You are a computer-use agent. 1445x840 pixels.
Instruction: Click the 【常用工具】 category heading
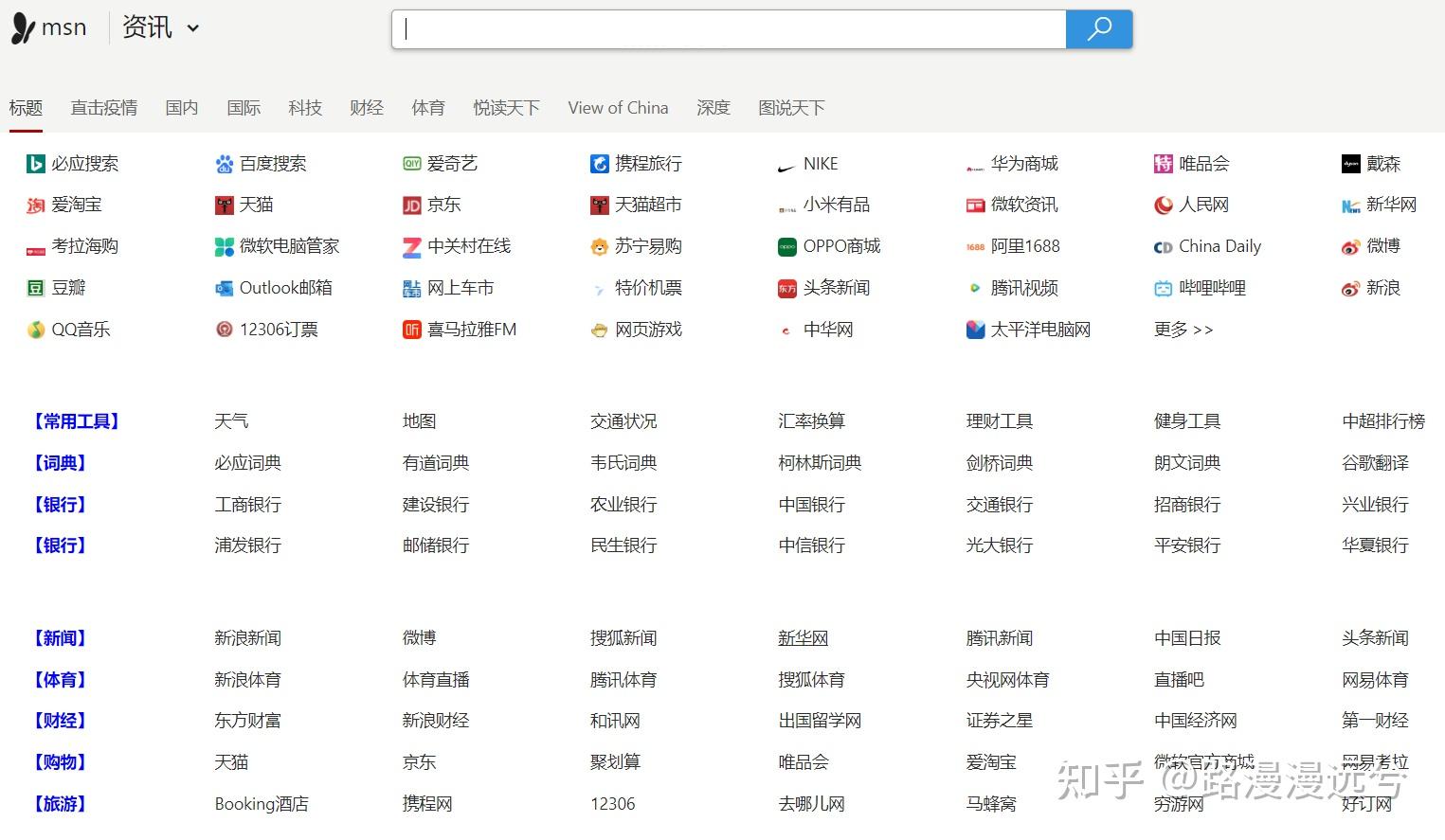tap(77, 421)
